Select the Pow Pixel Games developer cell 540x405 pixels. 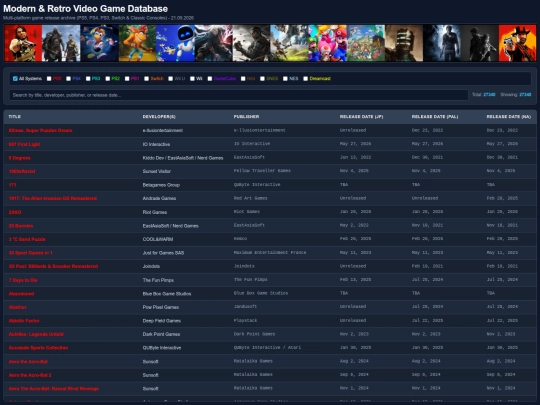tap(160, 307)
